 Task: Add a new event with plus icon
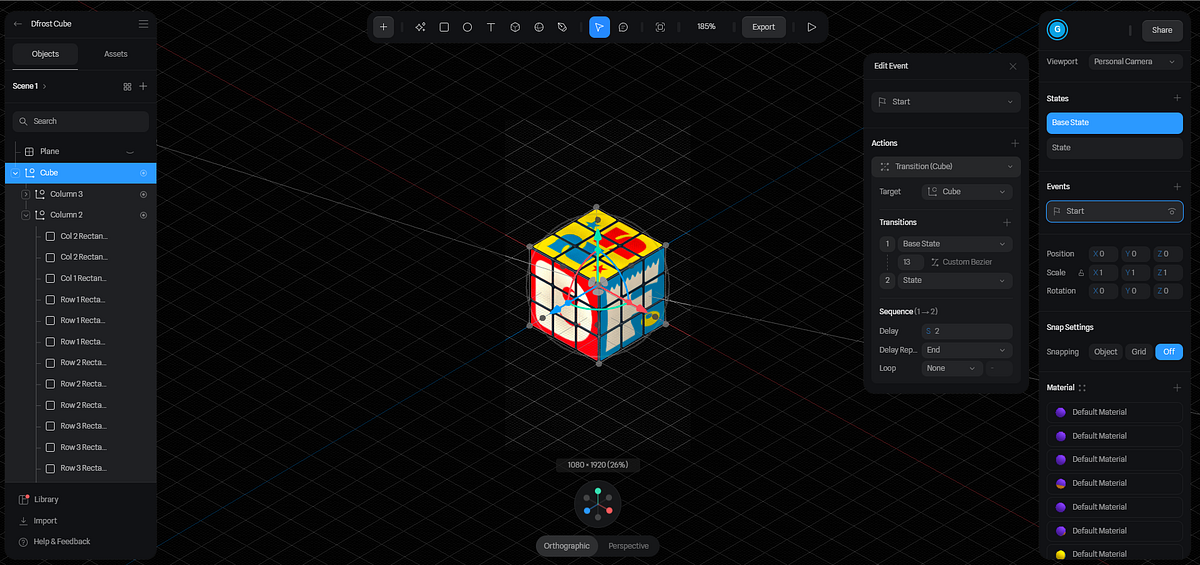[x=1177, y=186]
